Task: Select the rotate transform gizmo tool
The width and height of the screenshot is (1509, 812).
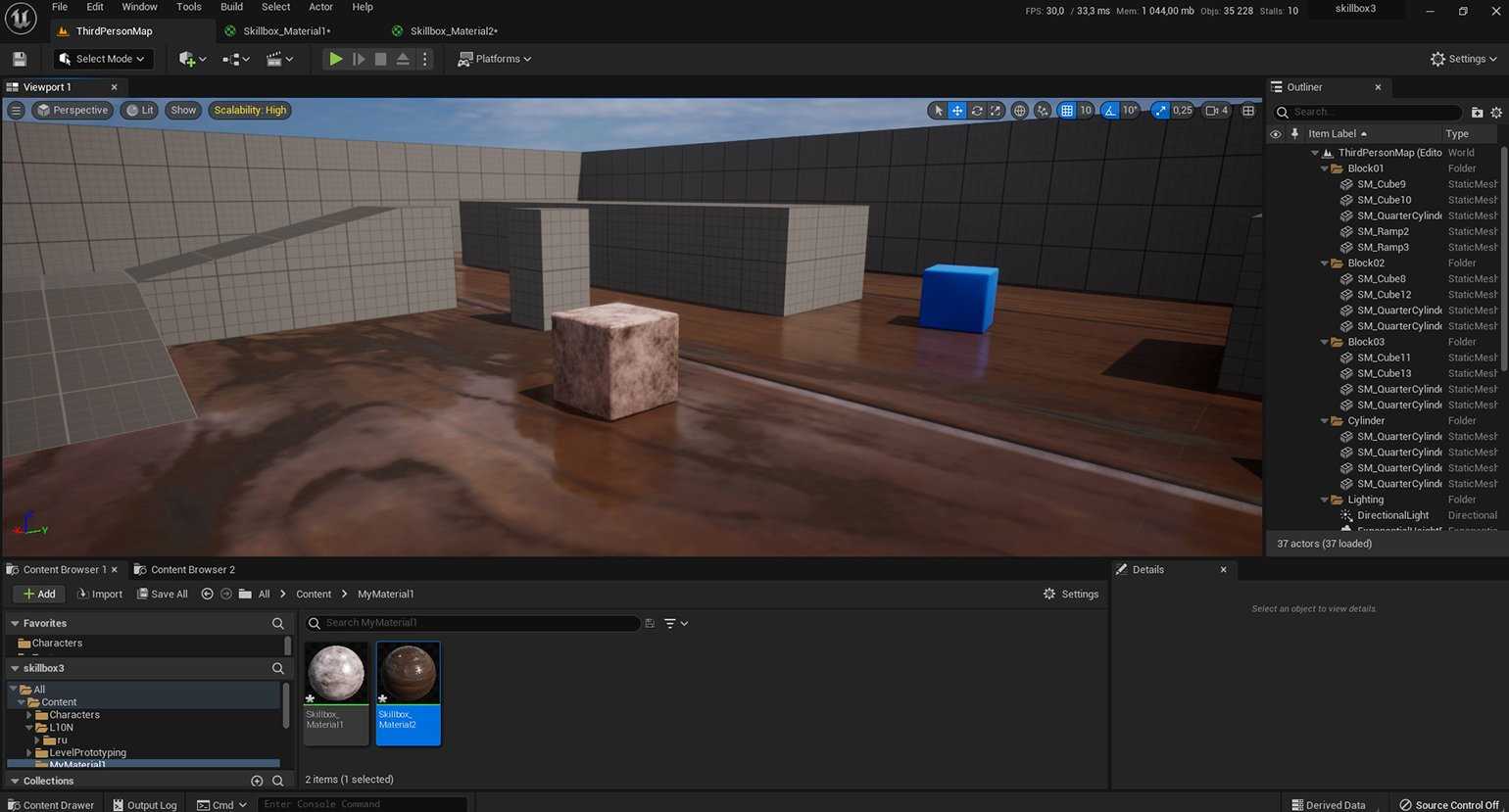Action: [977, 111]
